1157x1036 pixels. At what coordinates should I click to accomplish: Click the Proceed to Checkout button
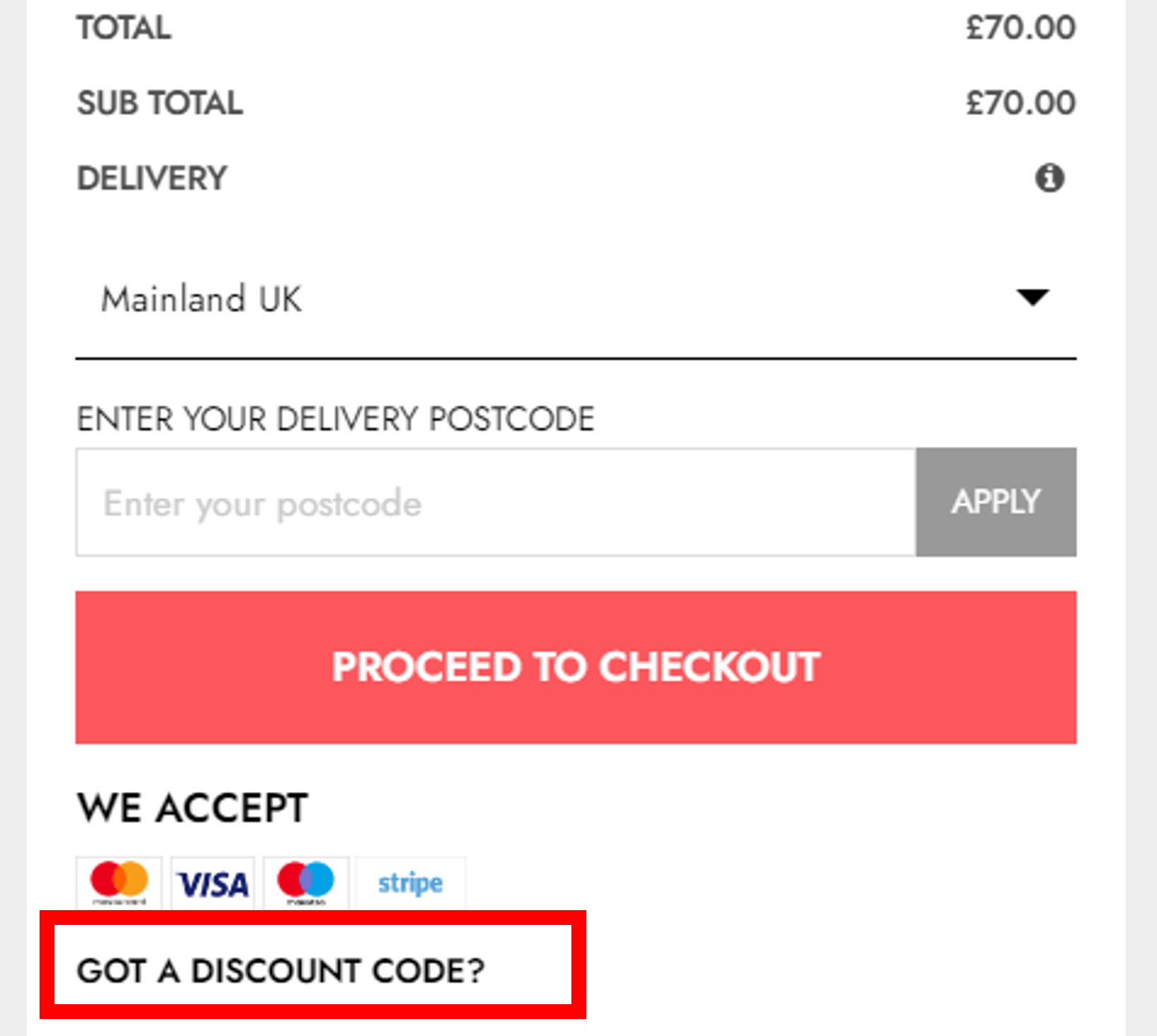(x=576, y=667)
